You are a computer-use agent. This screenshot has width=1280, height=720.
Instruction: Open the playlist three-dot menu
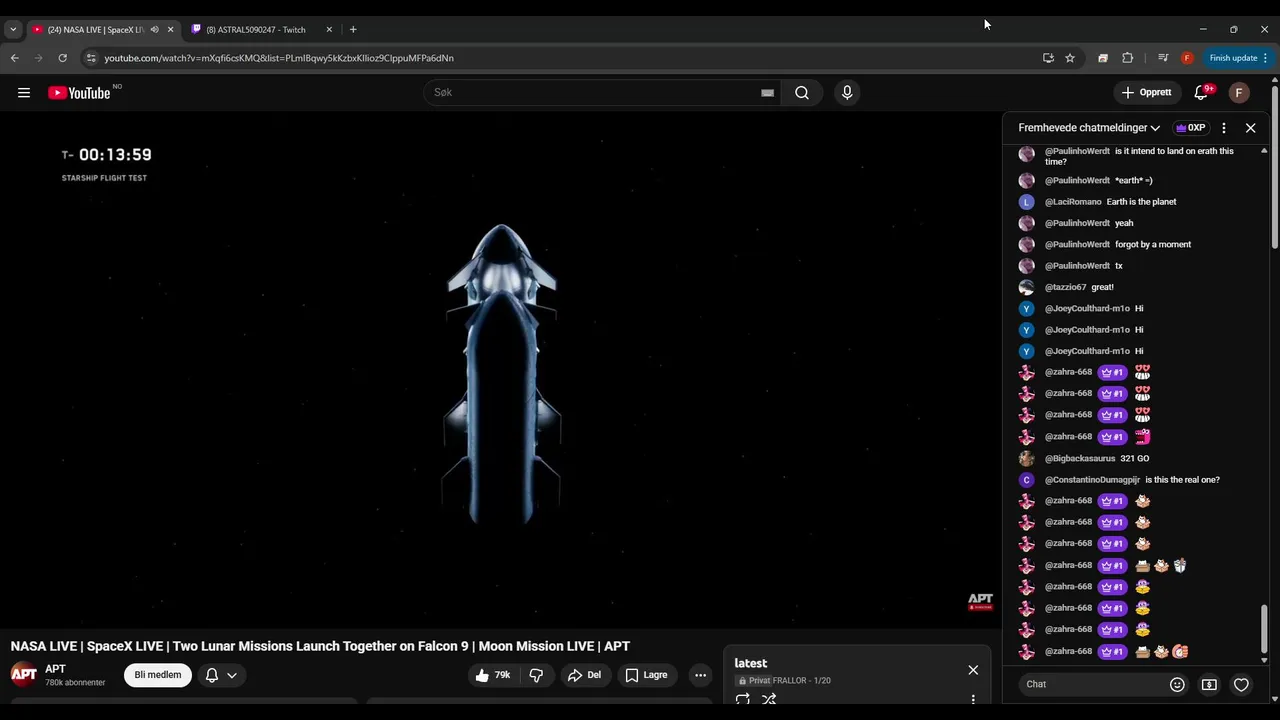point(973,699)
